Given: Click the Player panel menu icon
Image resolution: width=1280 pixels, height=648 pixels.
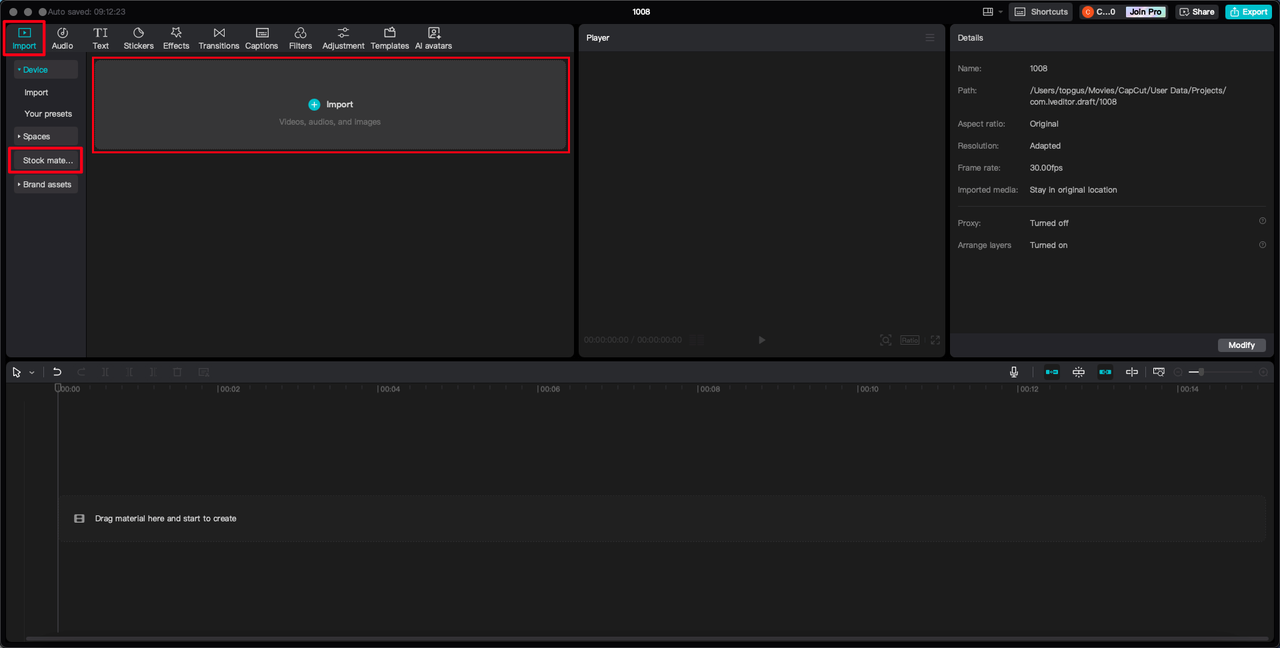Looking at the screenshot, I should 930,38.
